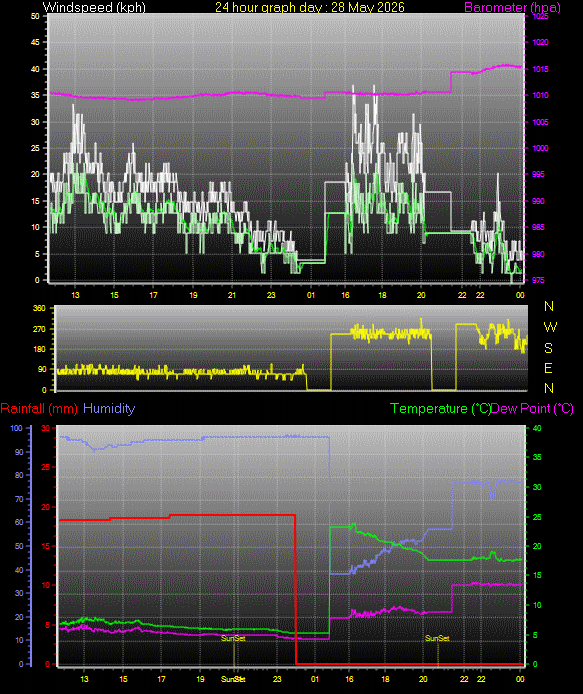This screenshot has height=694, width=583.
Task: Click the '360' wind direction axis value
Action: pyautogui.click(x=39, y=308)
